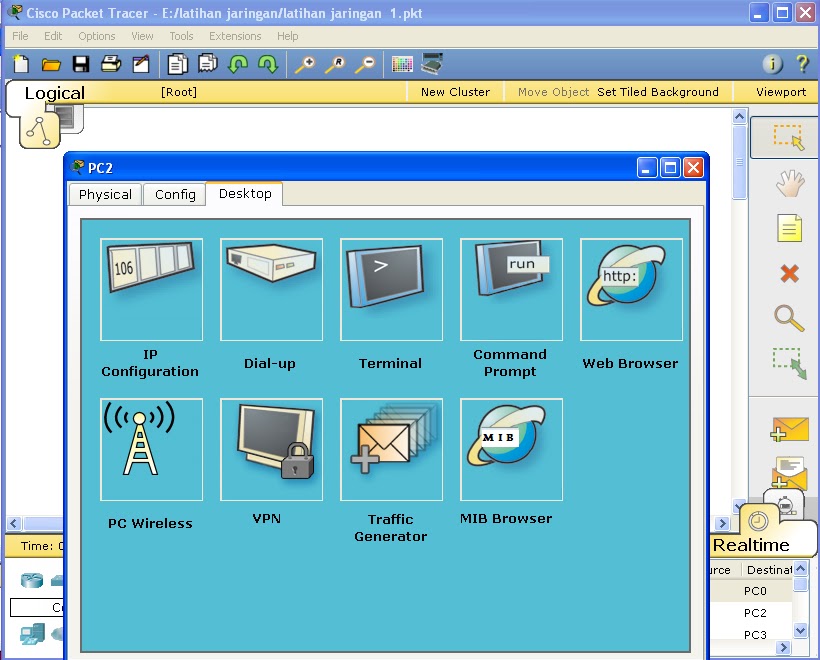Click the Viewport button
Image resolution: width=820 pixels, height=660 pixels.
781,92
